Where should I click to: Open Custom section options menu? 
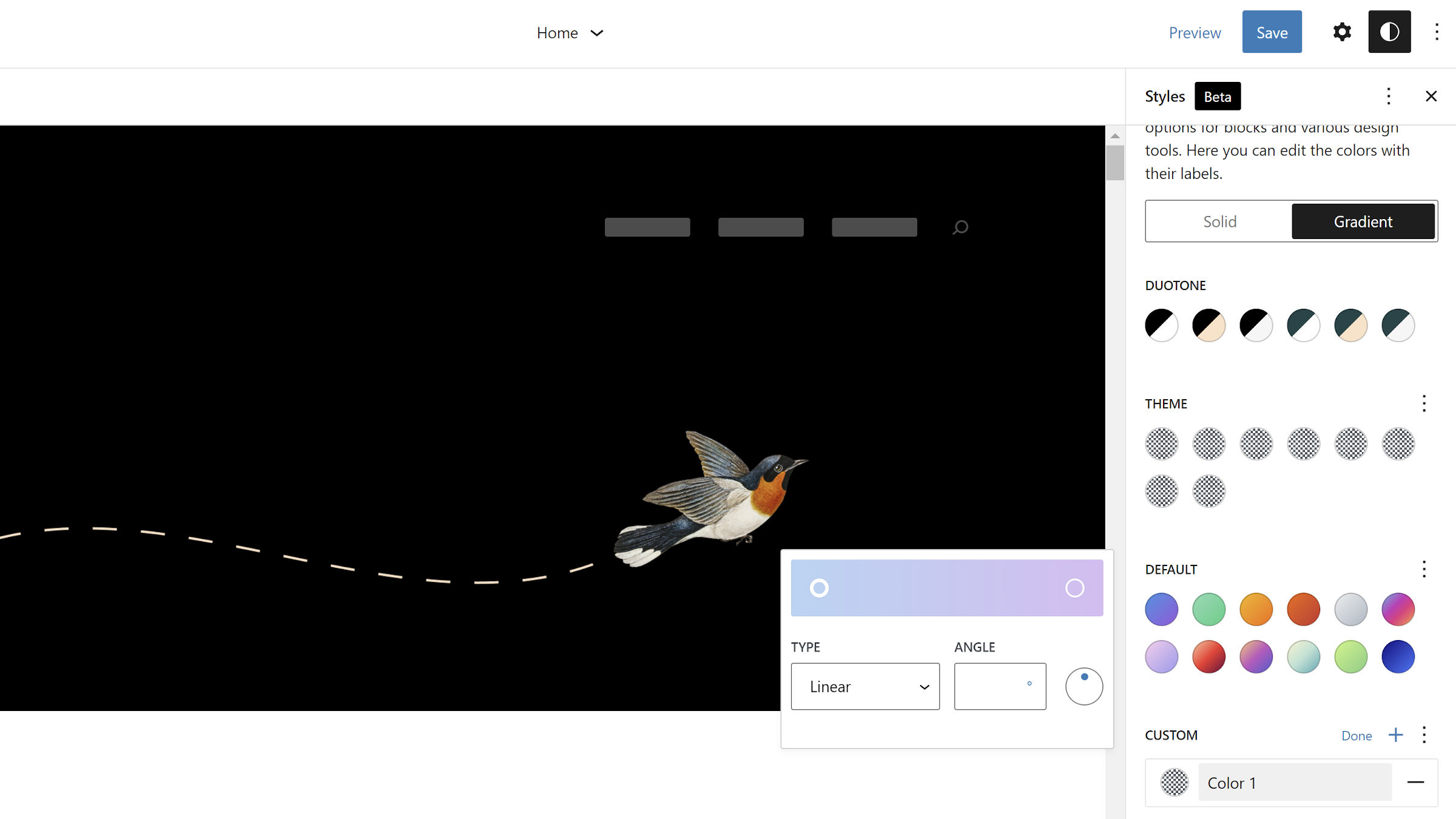1424,735
